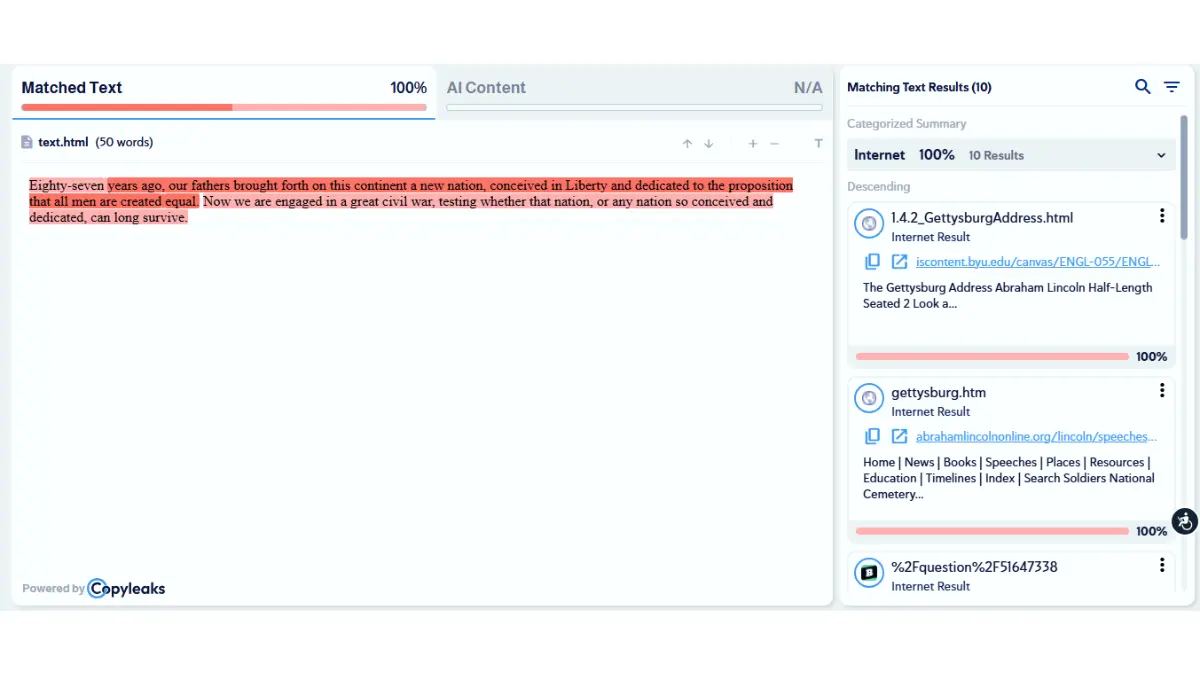Click the 'text.html' file name
This screenshot has height=675, width=1200.
(63, 142)
